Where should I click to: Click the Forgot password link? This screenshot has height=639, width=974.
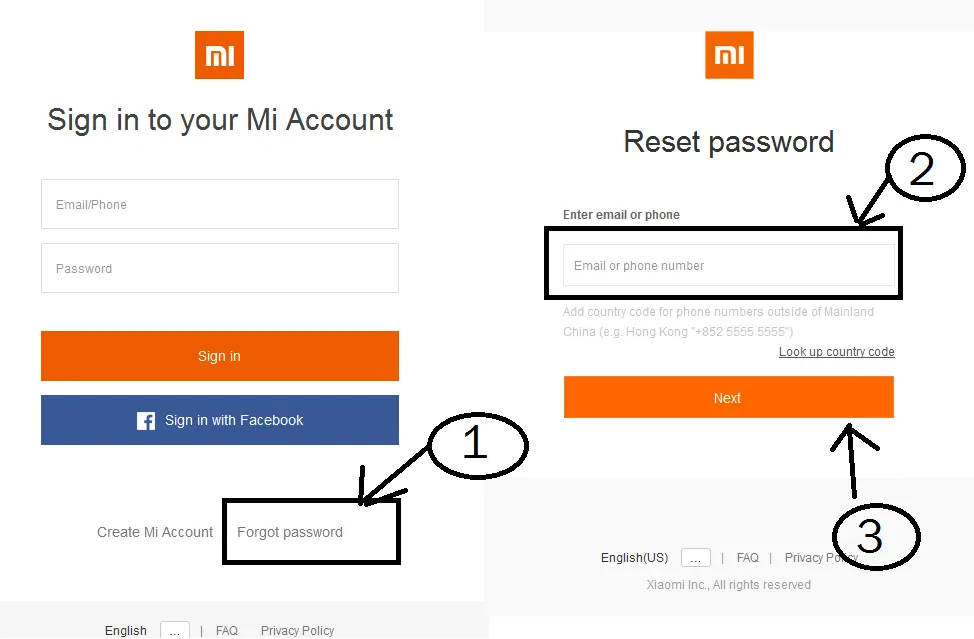pyautogui.click(x=290, y=532)
